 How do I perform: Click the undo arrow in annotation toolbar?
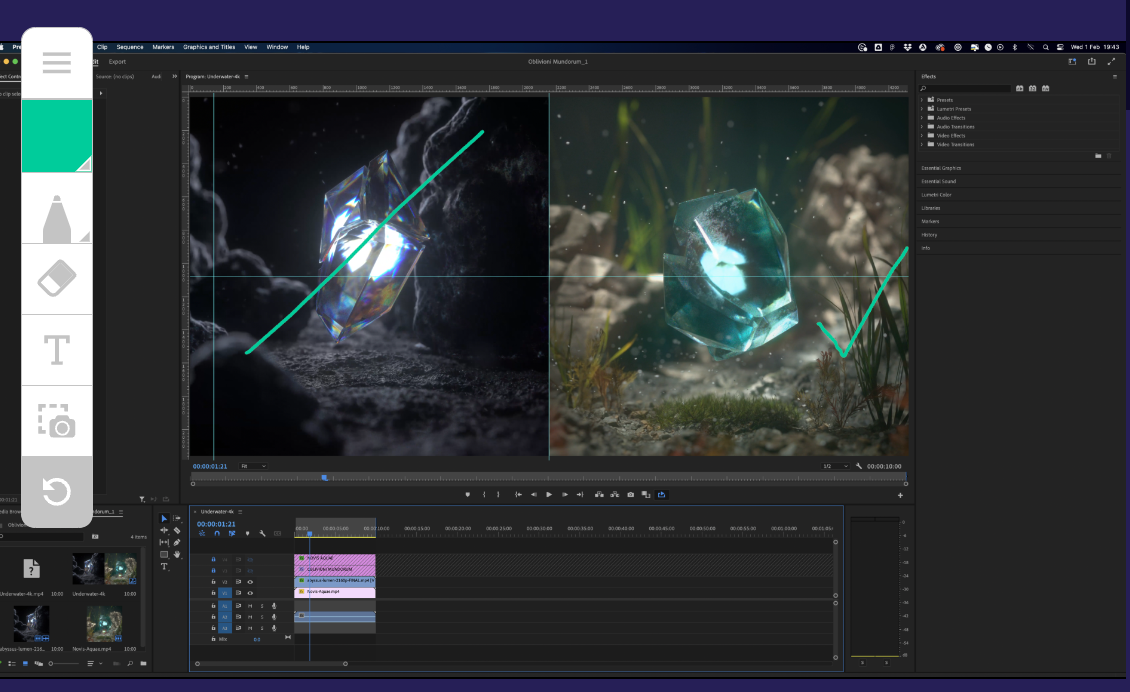tap(57, 491)
